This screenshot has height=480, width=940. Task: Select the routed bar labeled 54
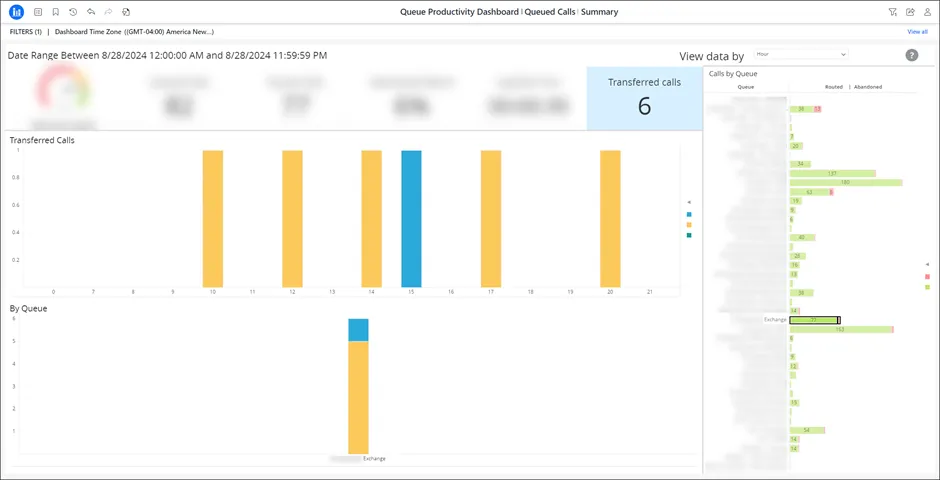click(x=807, y=430)
